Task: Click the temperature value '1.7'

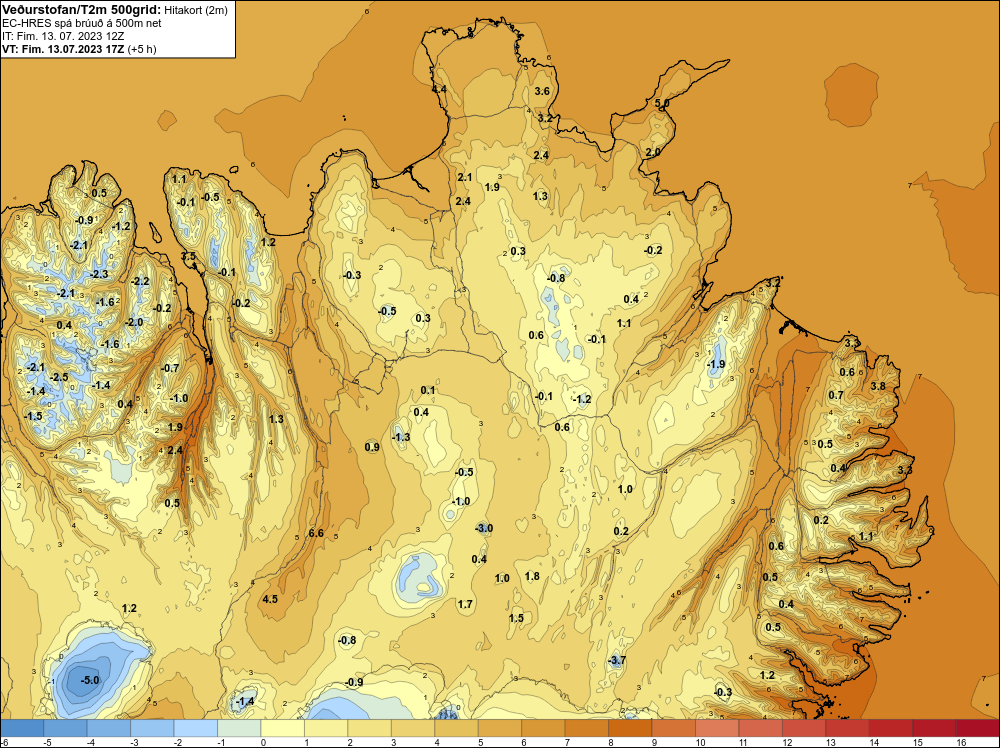Action: (x=466, y=604)
